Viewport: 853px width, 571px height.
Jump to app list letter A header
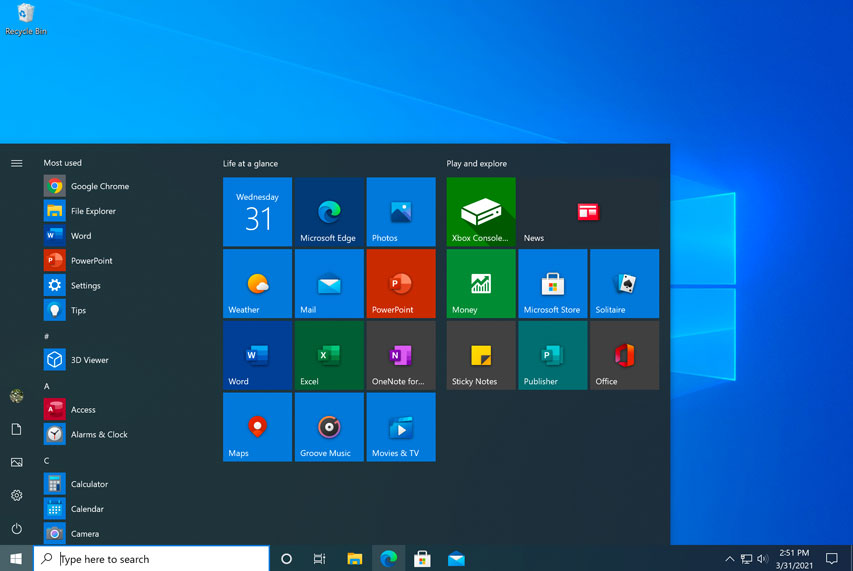[46, 386]
